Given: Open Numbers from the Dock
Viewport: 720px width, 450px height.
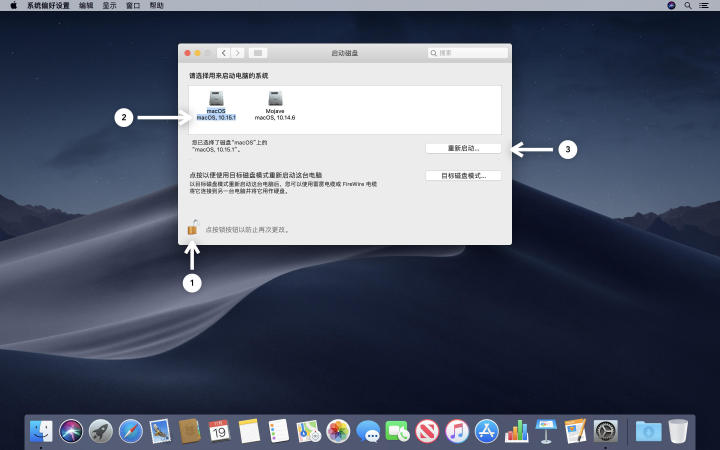Looking at the screenshot, I should [517, 431].
